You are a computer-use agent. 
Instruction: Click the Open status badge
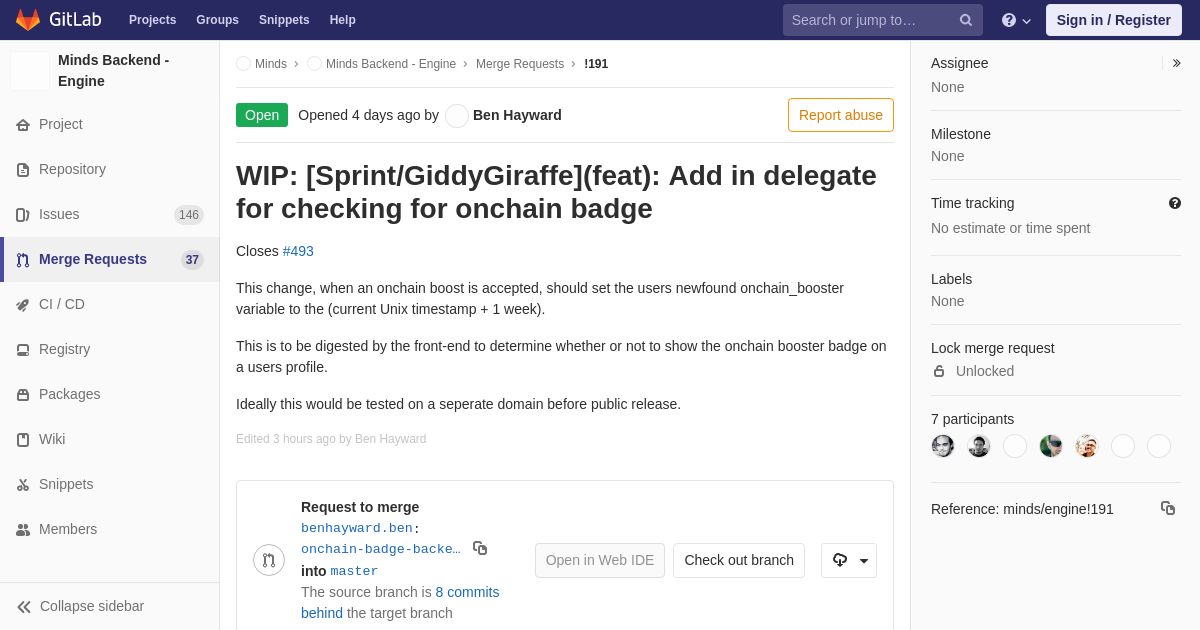coord(262,115)
